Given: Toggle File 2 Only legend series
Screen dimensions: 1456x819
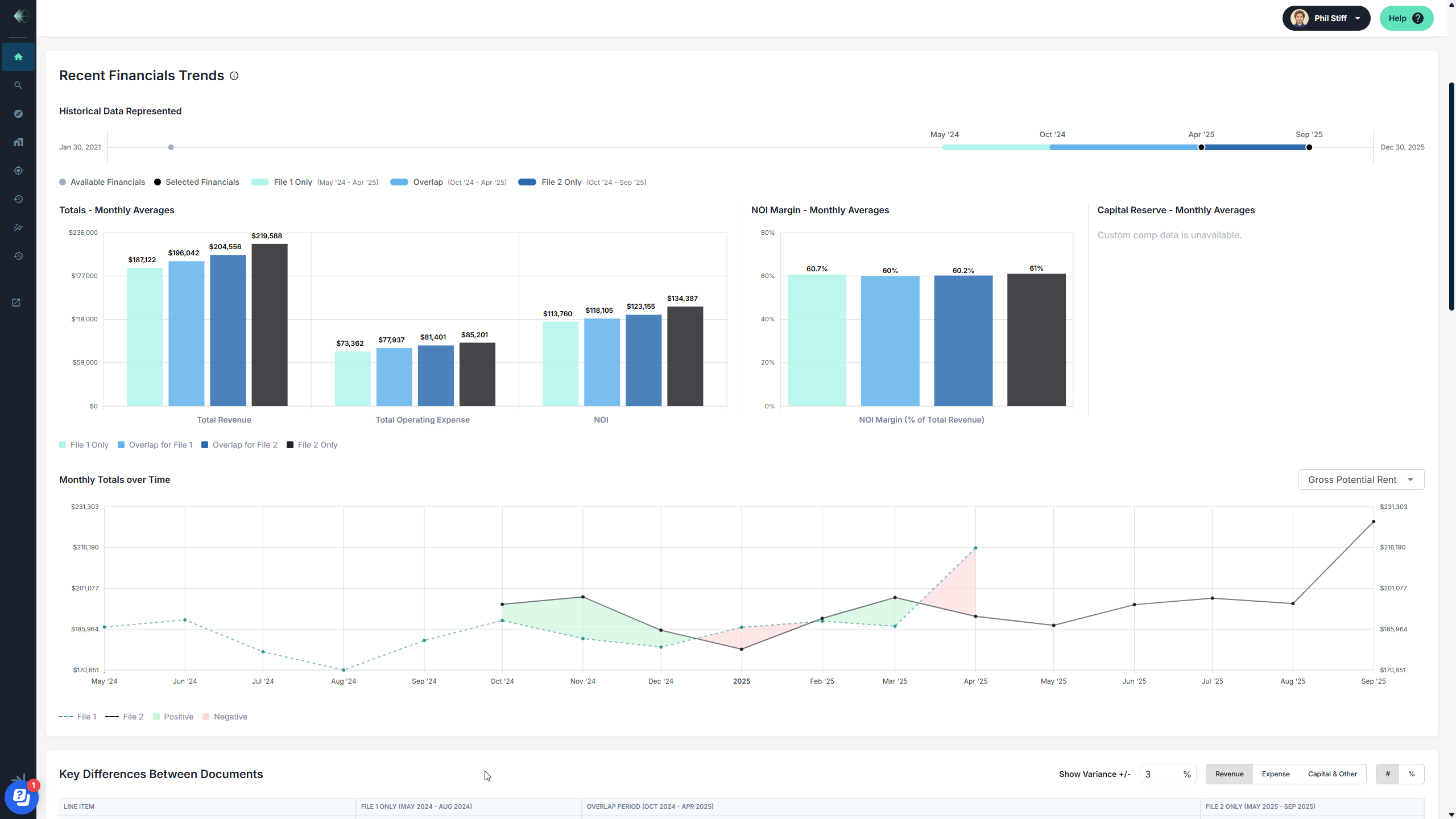Looking at the screenshot, I should pos(312,445).
